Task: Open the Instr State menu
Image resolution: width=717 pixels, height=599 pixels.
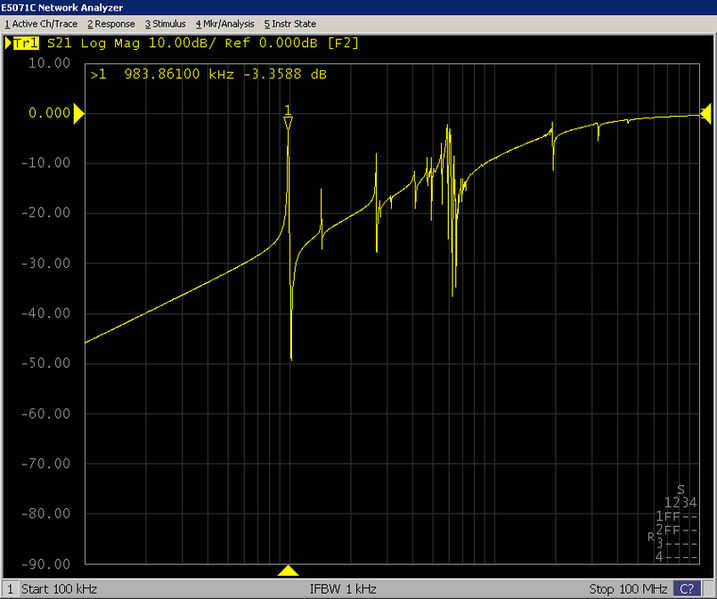Action: coord(289,23)
